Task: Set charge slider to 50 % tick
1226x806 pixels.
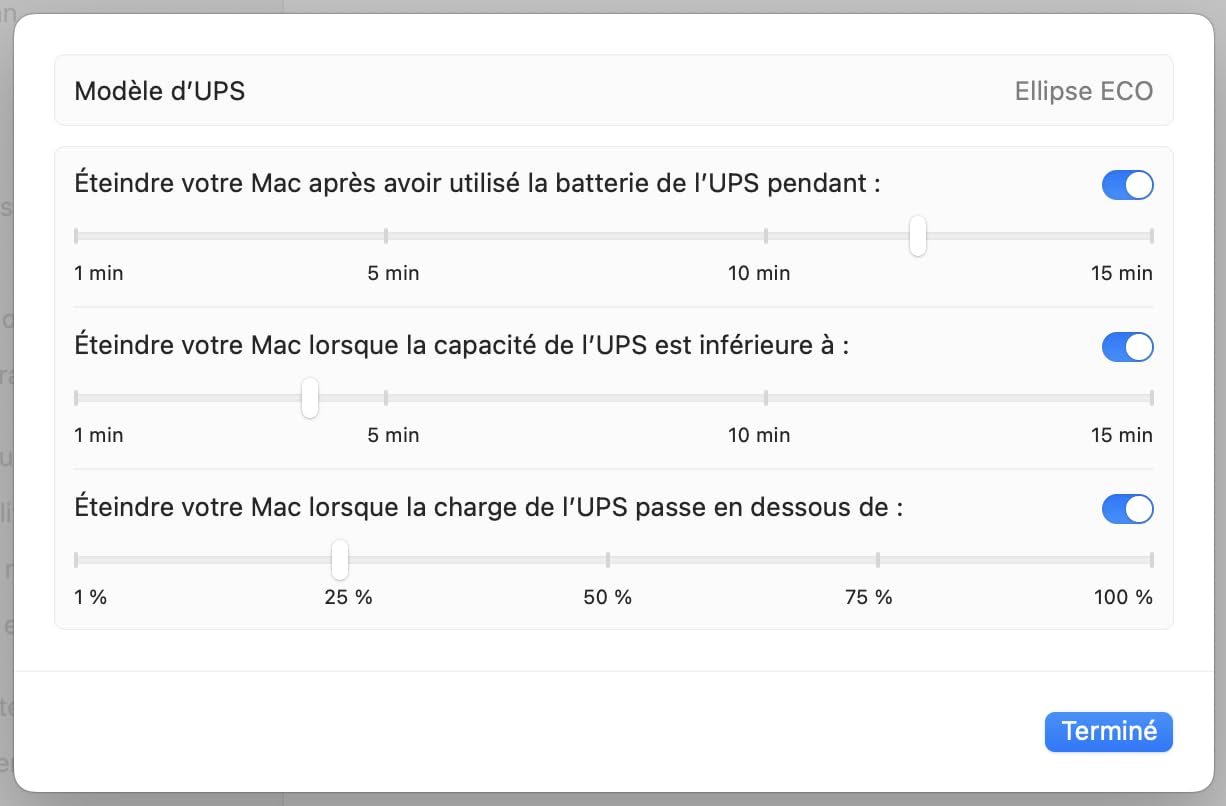Action: [x=608, y=560]
